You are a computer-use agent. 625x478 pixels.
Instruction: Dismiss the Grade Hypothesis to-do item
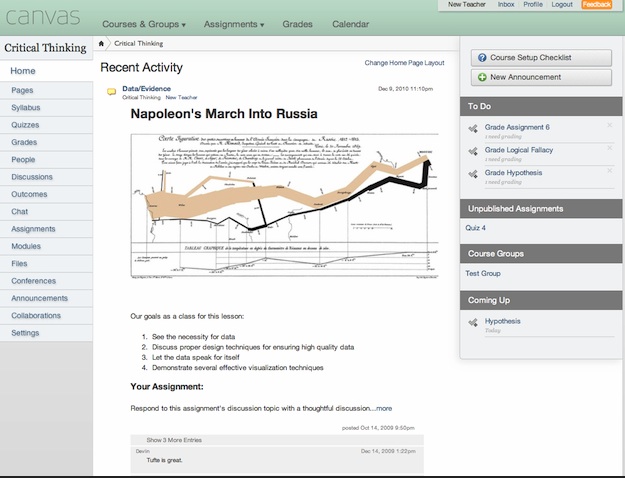coord(609,171)
